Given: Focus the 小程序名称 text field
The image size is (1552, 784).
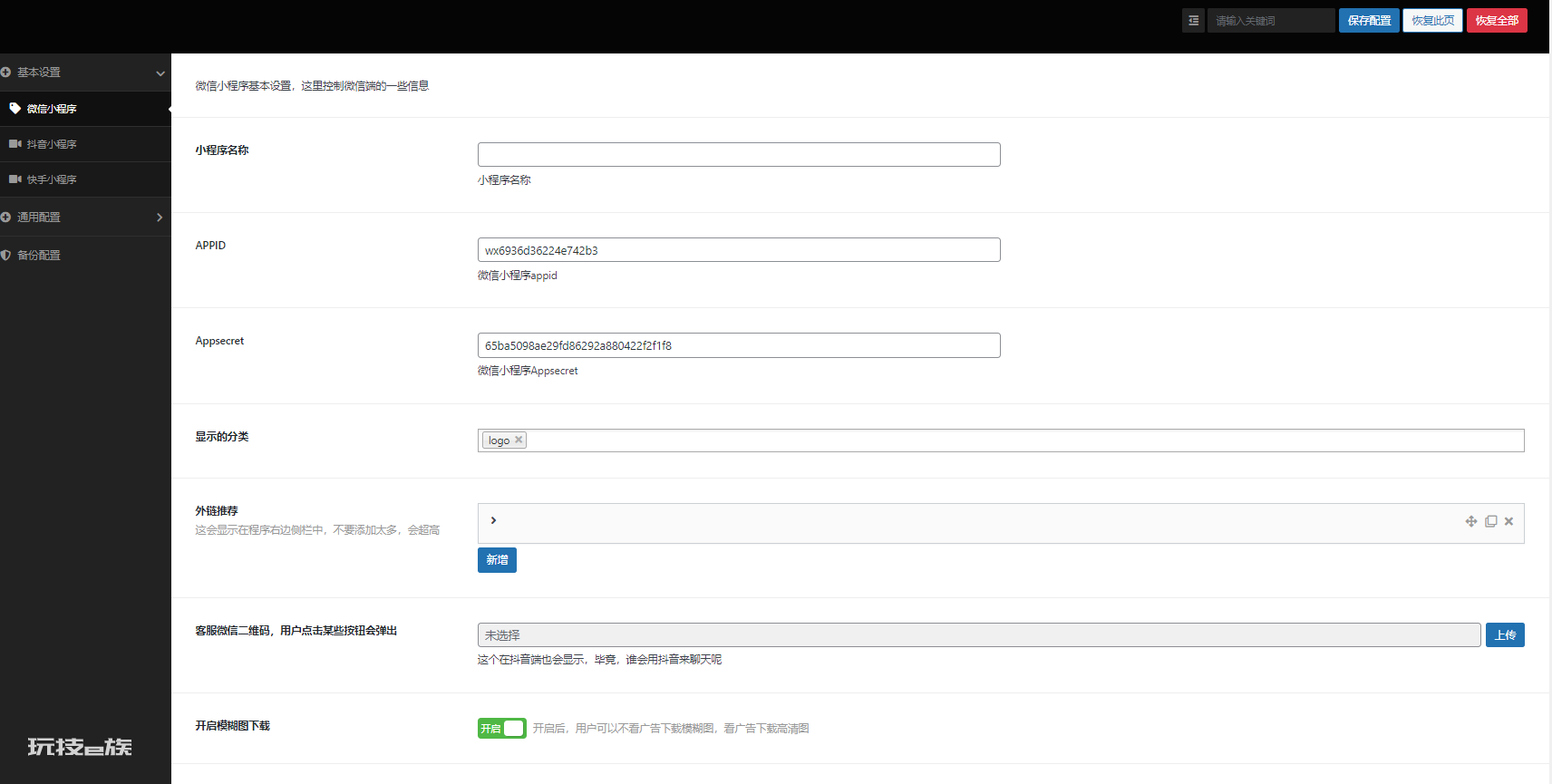Looking at the screenshot, I should [739, 155].
